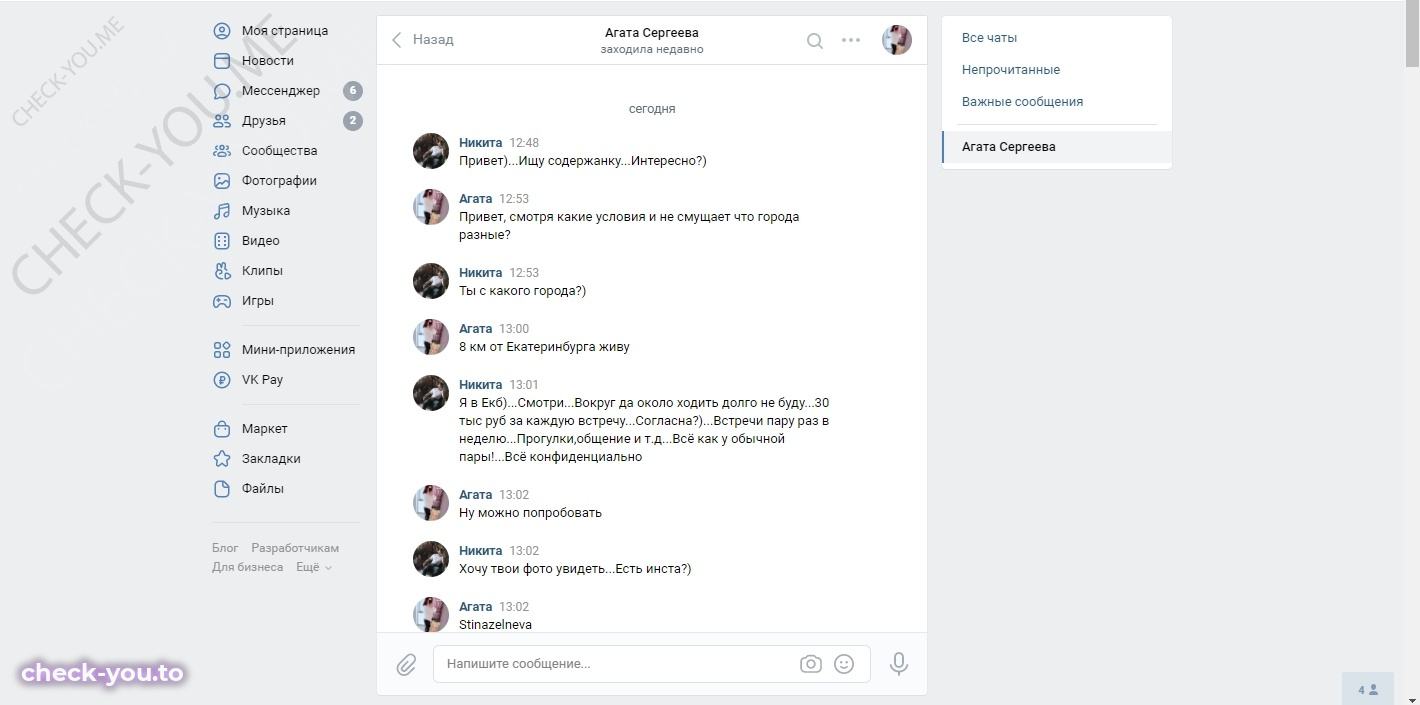Click sender name Агата at 13:00
The image size is (1420, 705).
tap(476, 329)
